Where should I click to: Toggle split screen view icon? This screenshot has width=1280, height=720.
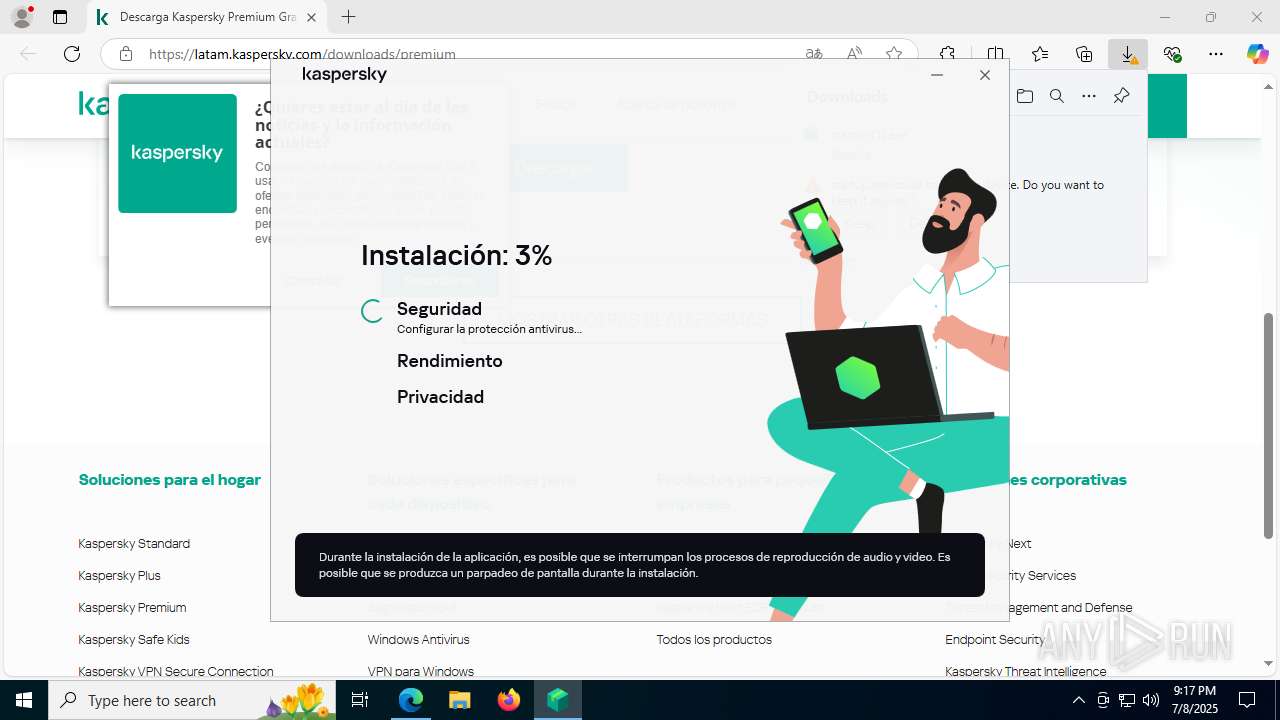pyautogui.click(x=995, y=54)
